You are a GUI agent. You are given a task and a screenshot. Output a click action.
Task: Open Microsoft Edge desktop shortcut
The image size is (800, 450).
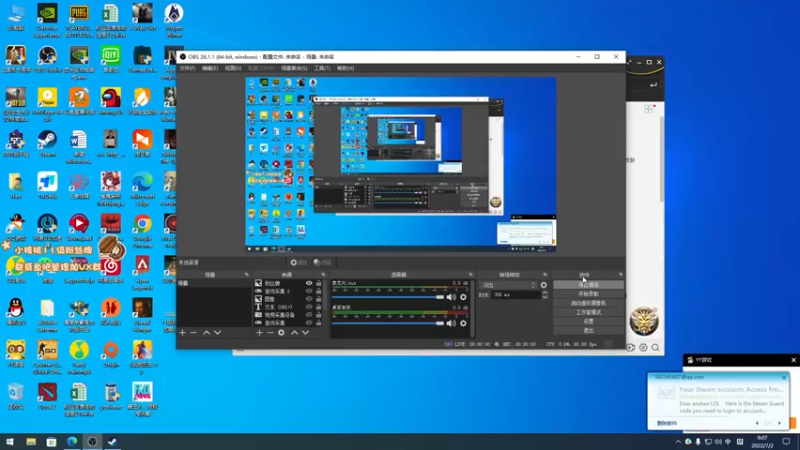point(142,189)
